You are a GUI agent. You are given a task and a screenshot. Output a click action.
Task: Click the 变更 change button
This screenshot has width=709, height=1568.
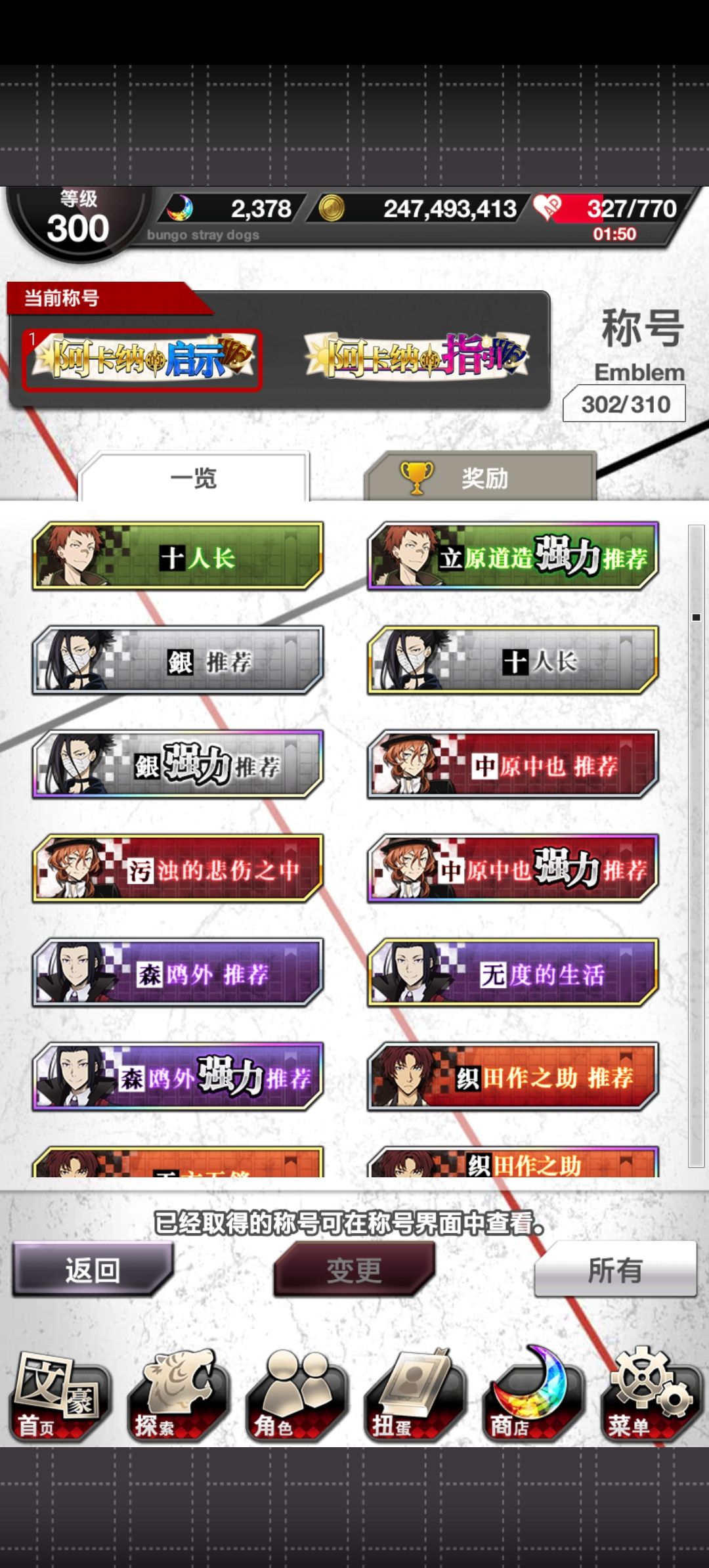[x=354, y=1271]
